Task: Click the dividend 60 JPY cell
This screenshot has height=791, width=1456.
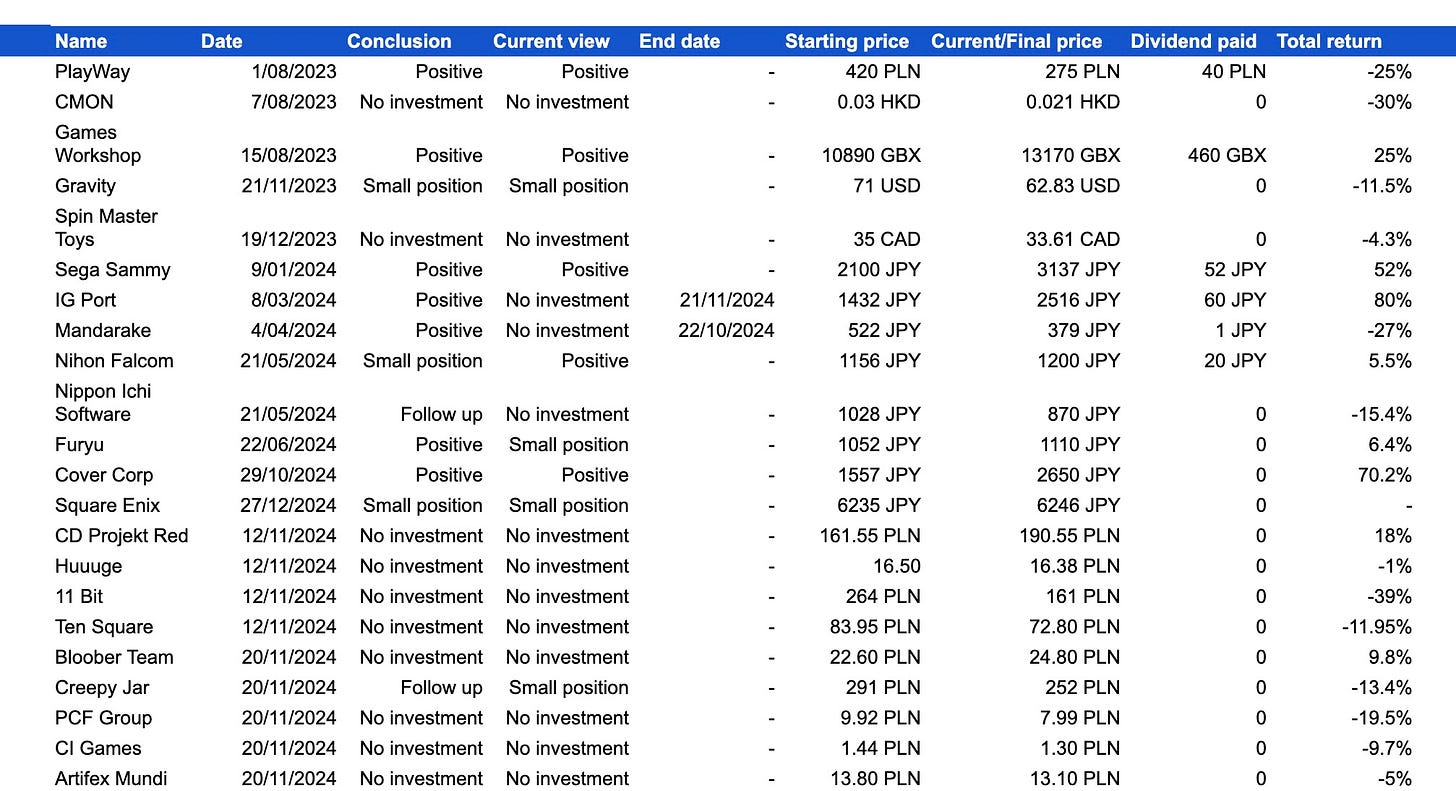Action: [x=1235, y=300]
